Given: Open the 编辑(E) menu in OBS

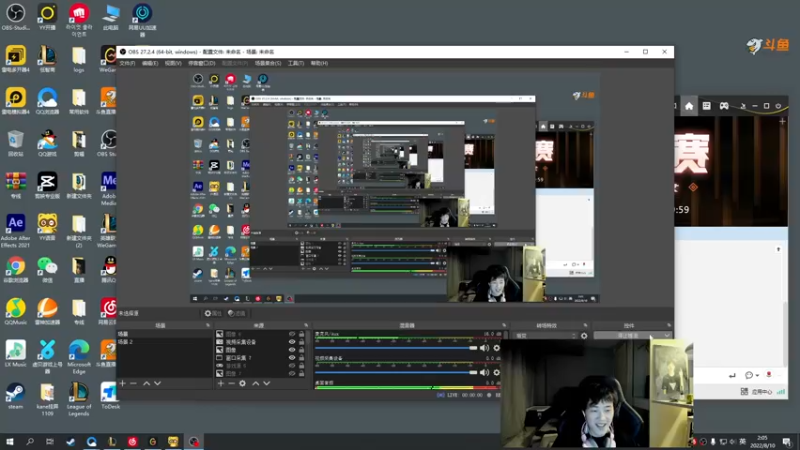Looking at the screenshot, I should point(150,63).
